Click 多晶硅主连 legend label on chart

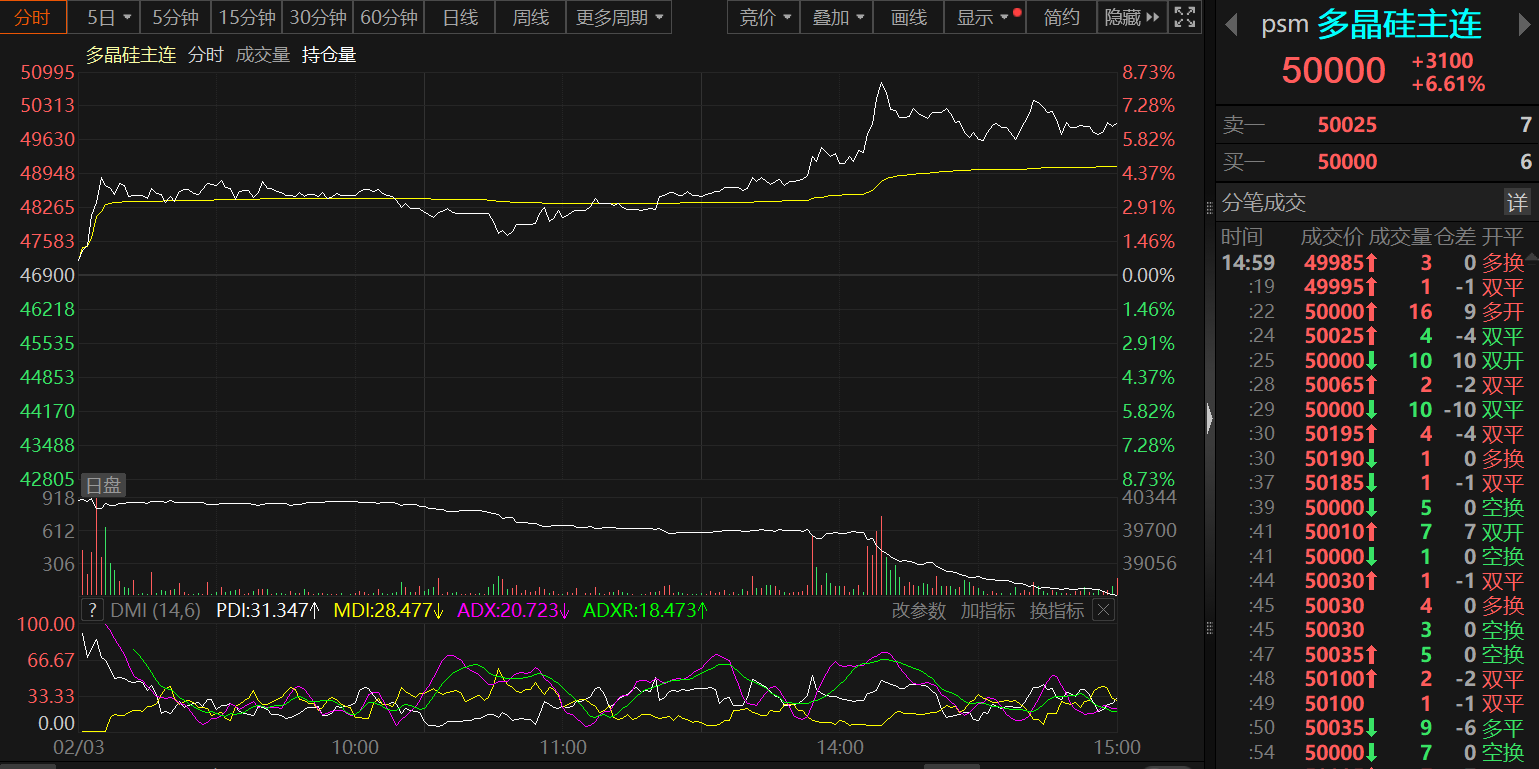(131, 55)
